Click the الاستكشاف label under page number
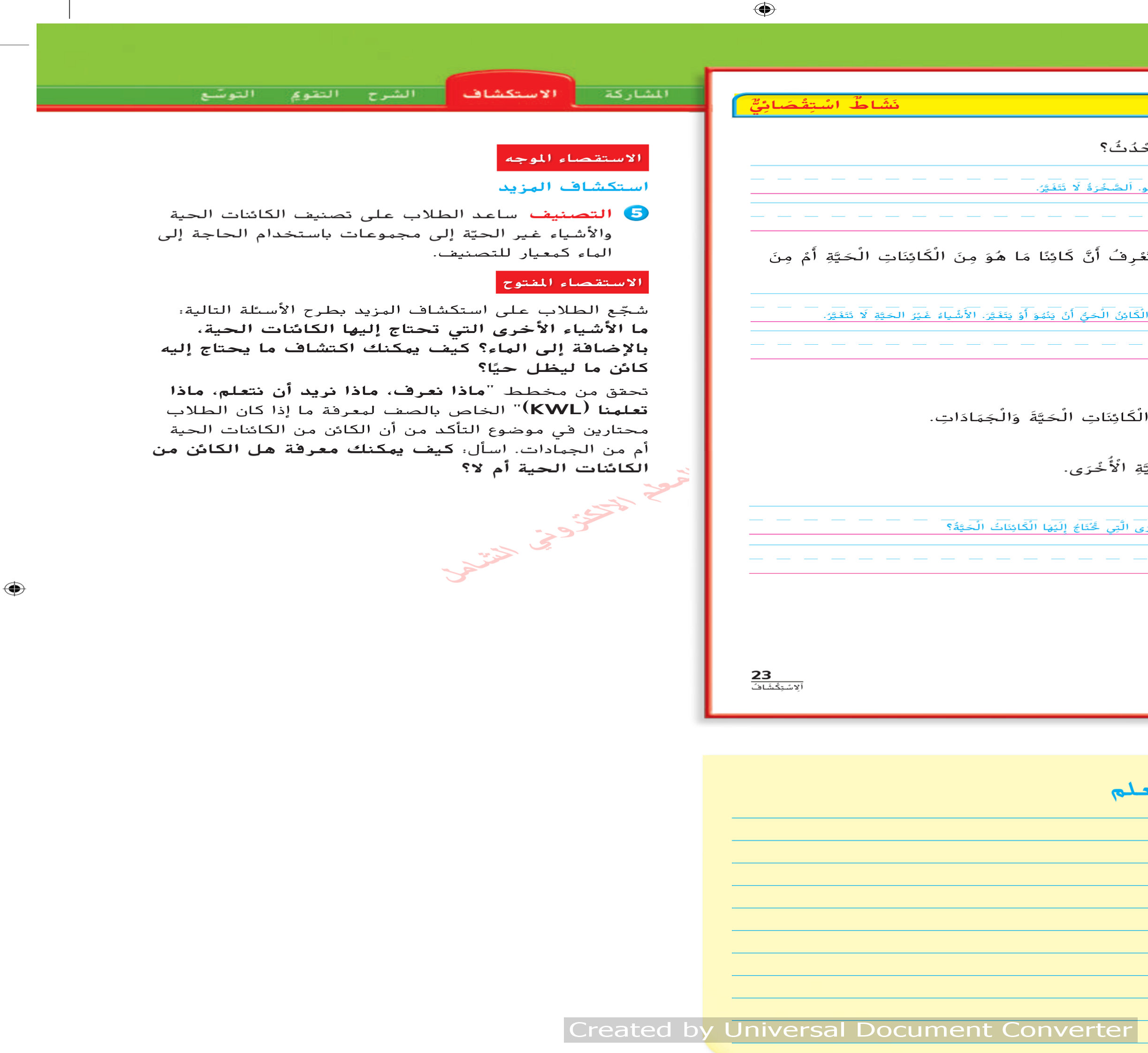Image resolution: width=1148 pixels, height=1053 pixels. [x=777, y=687]
